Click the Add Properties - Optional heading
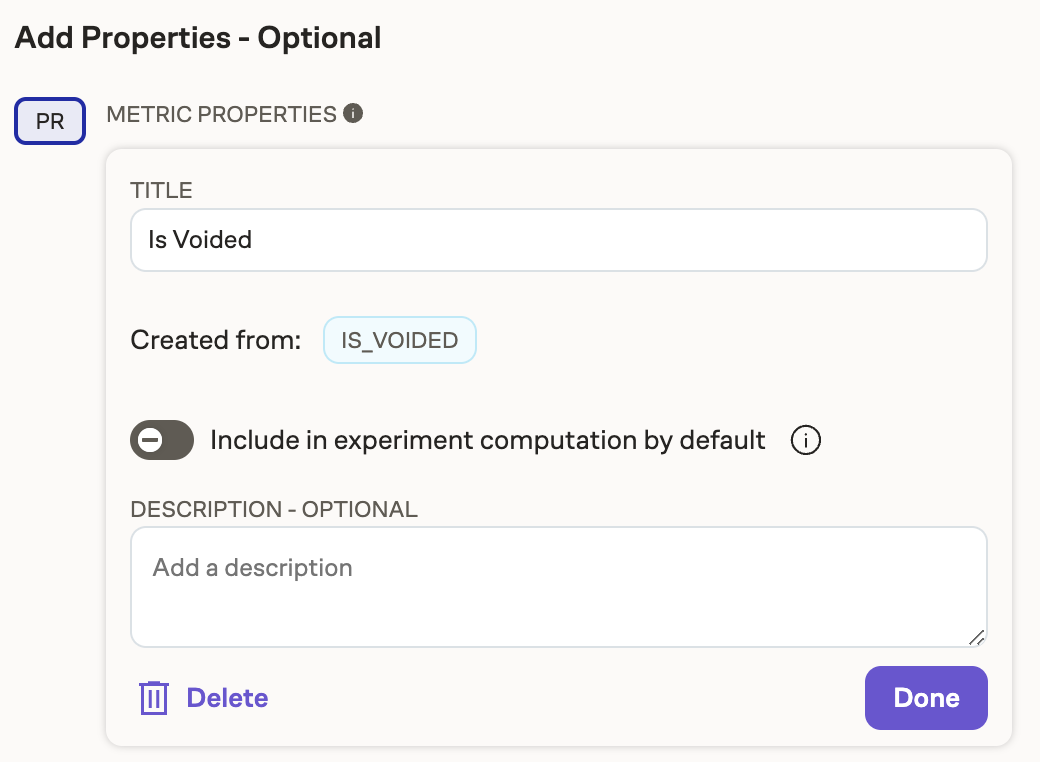Image resolution: width=1040 pixels, height=762 pixels. click(x=196, y=37)
